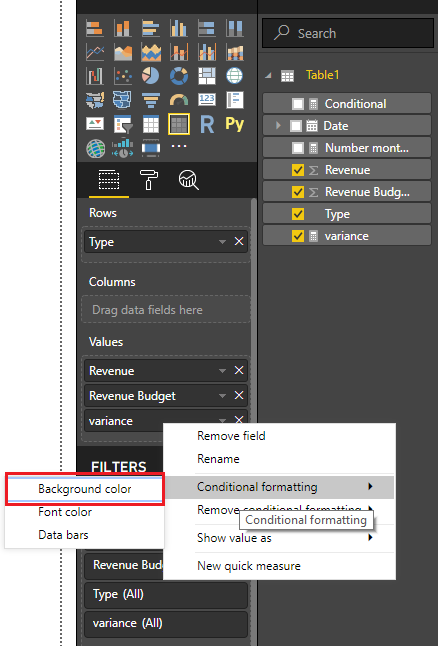Choose the stacked area chart visual

[151, 52]
